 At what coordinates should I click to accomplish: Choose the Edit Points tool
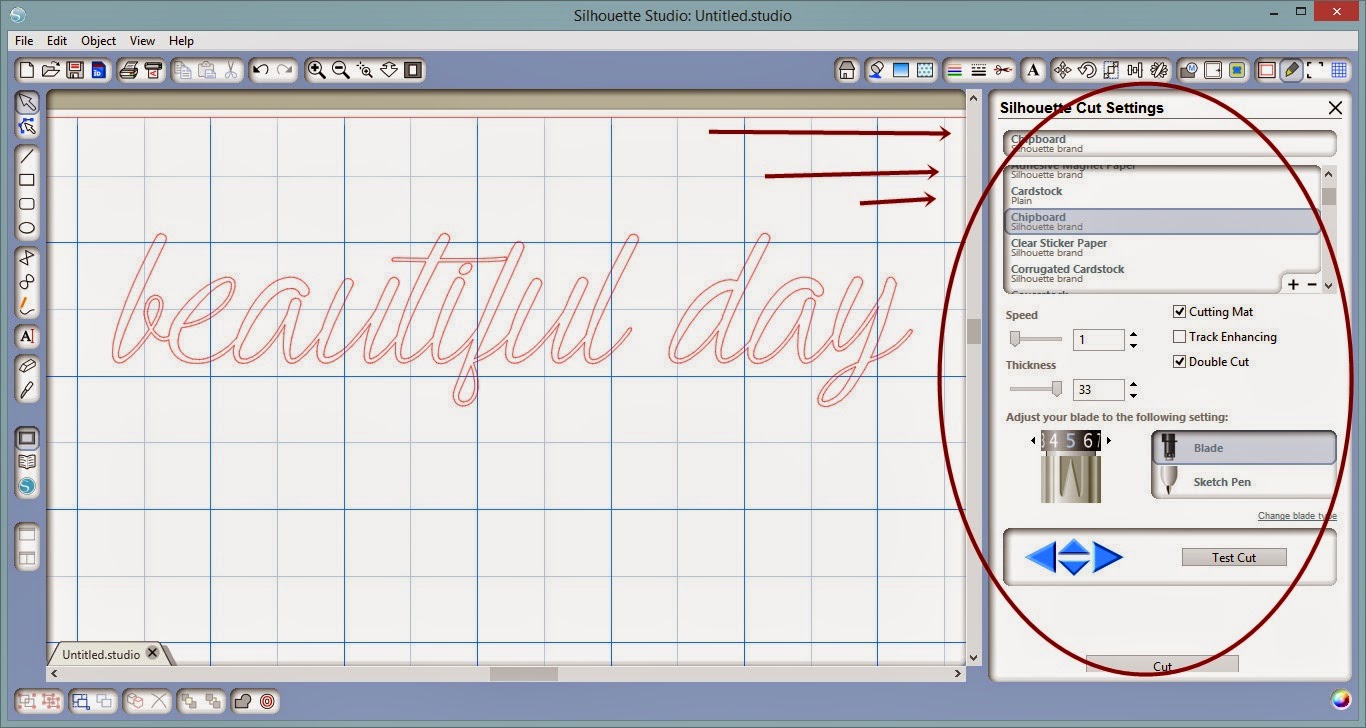pos(27,126)
